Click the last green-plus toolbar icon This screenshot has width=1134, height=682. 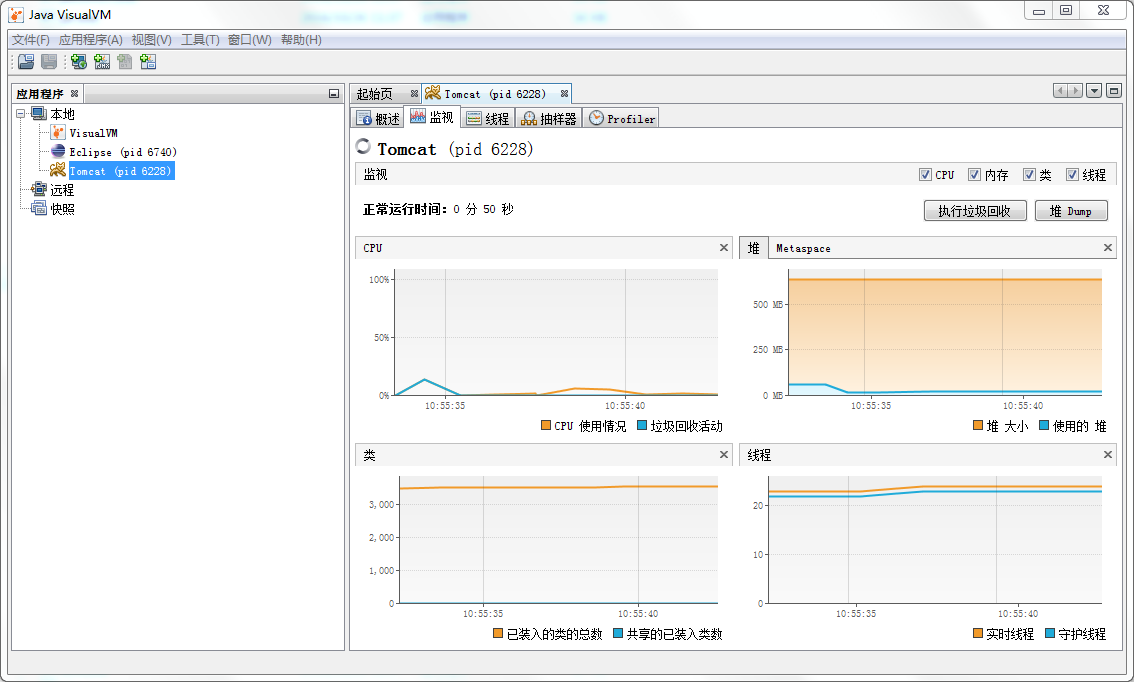(148, 62)
